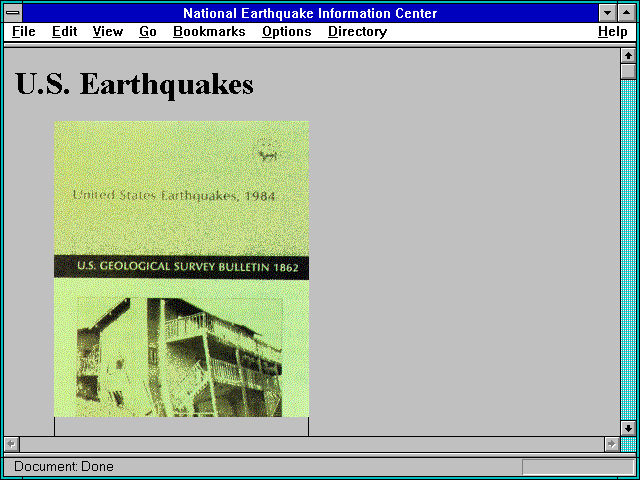Open the Bookmarks menu
Screen dimensions: 640x480
pyautogui.click(x=209, y=32)
